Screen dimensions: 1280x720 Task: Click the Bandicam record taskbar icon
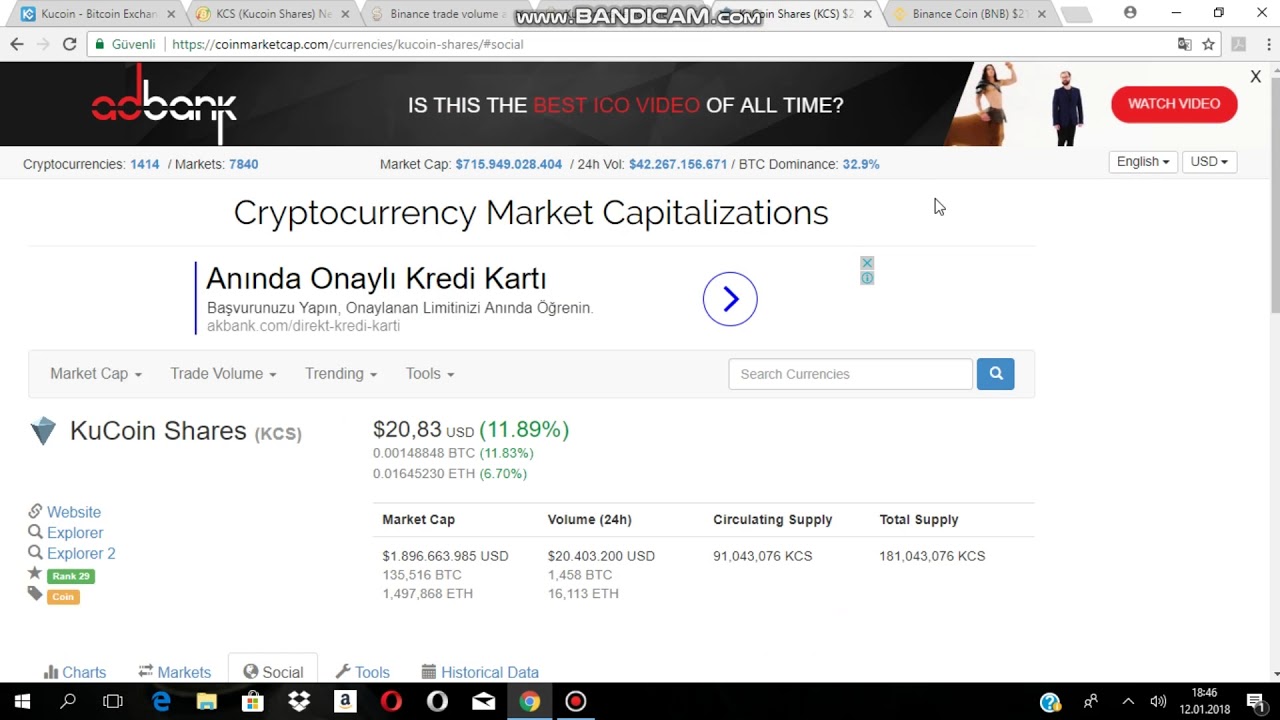coord(576,701)
